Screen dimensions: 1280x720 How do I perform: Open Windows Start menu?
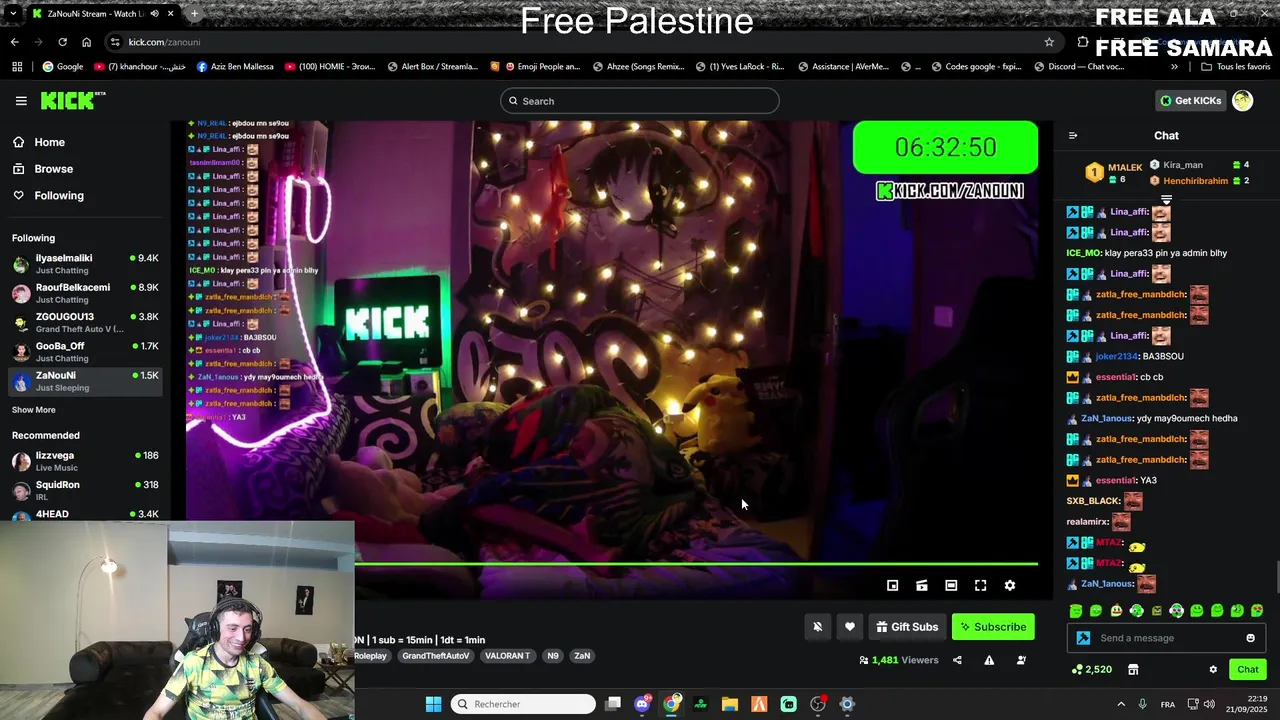click(433, 704)
